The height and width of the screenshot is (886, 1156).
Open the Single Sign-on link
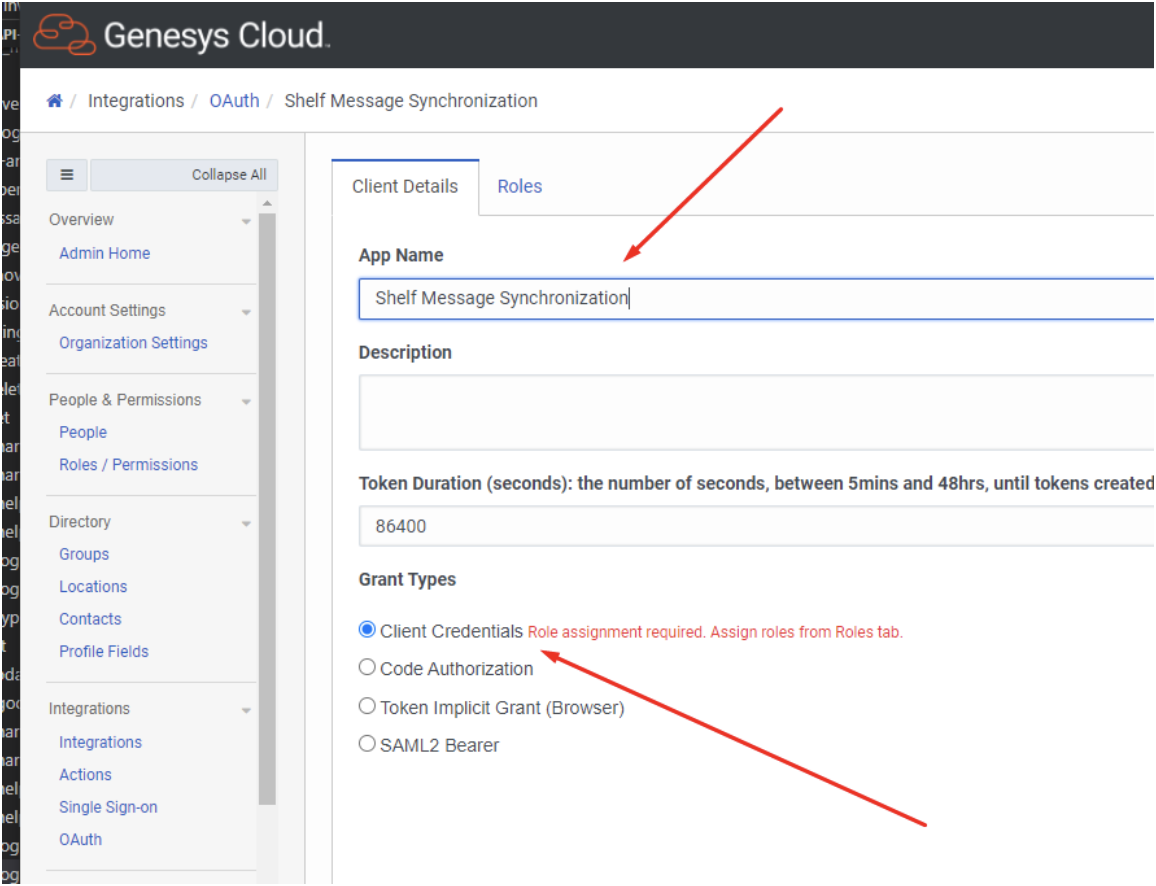point(108,807)
